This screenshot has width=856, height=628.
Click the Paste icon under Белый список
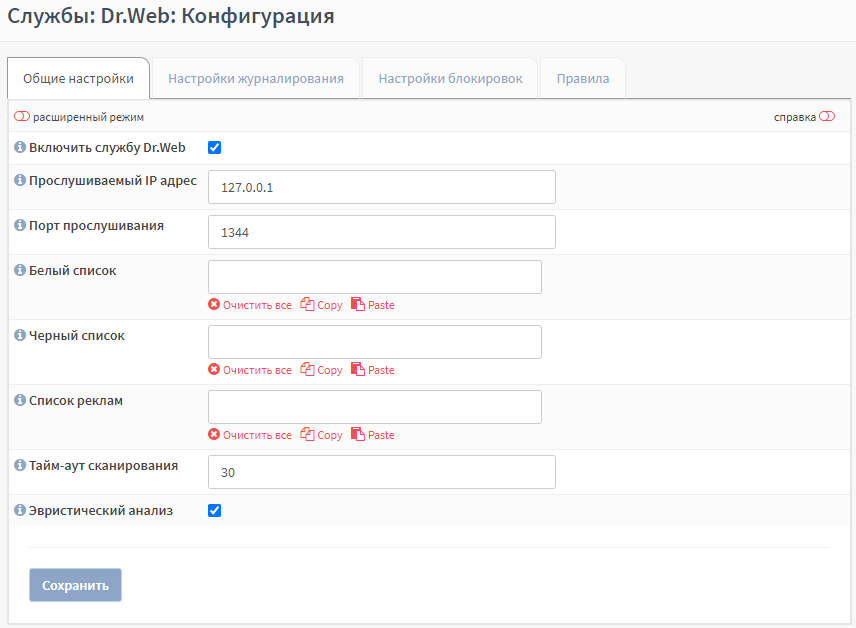pos(358,304)
